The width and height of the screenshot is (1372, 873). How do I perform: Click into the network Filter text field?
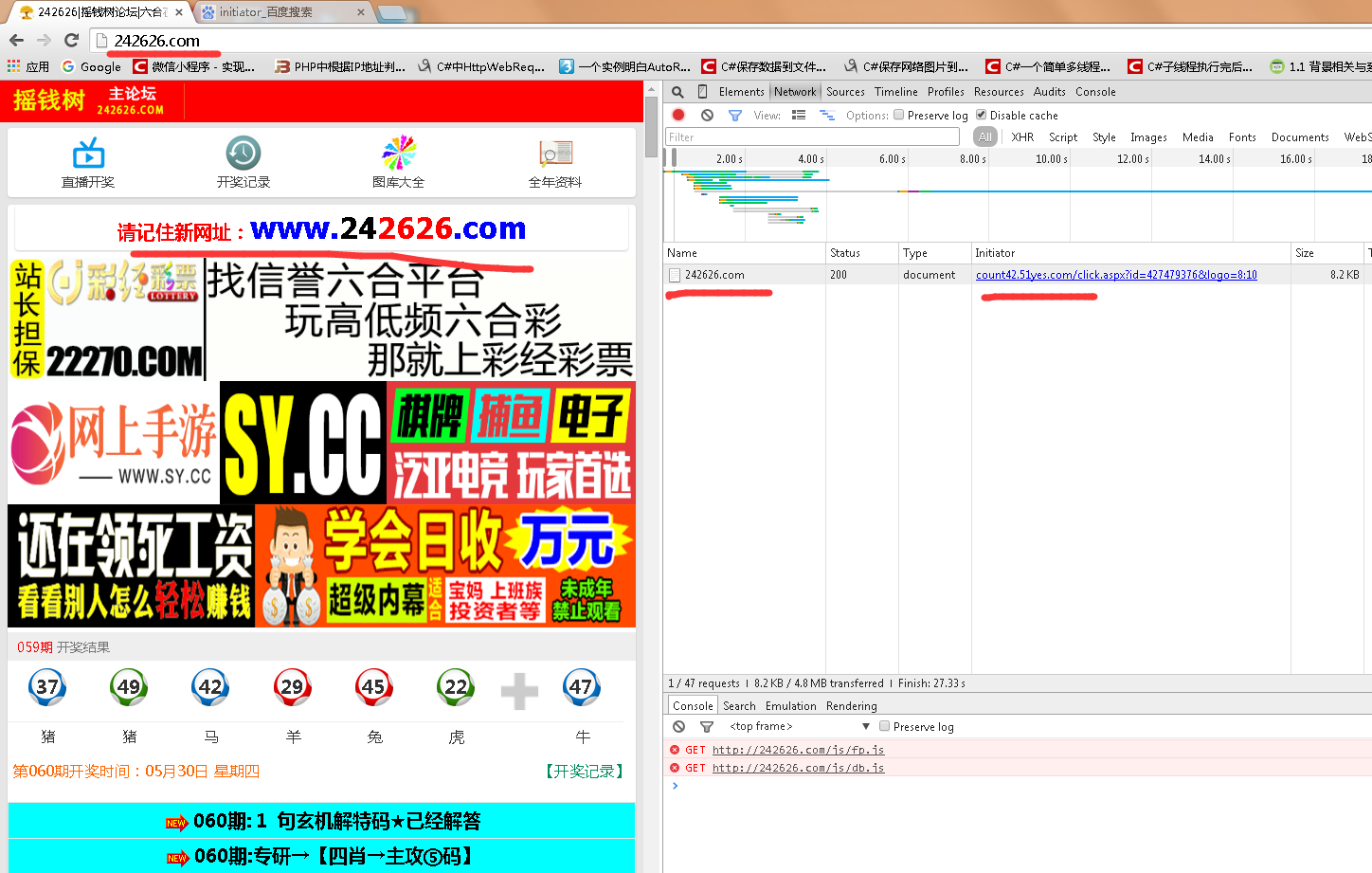tap(813, 137)
